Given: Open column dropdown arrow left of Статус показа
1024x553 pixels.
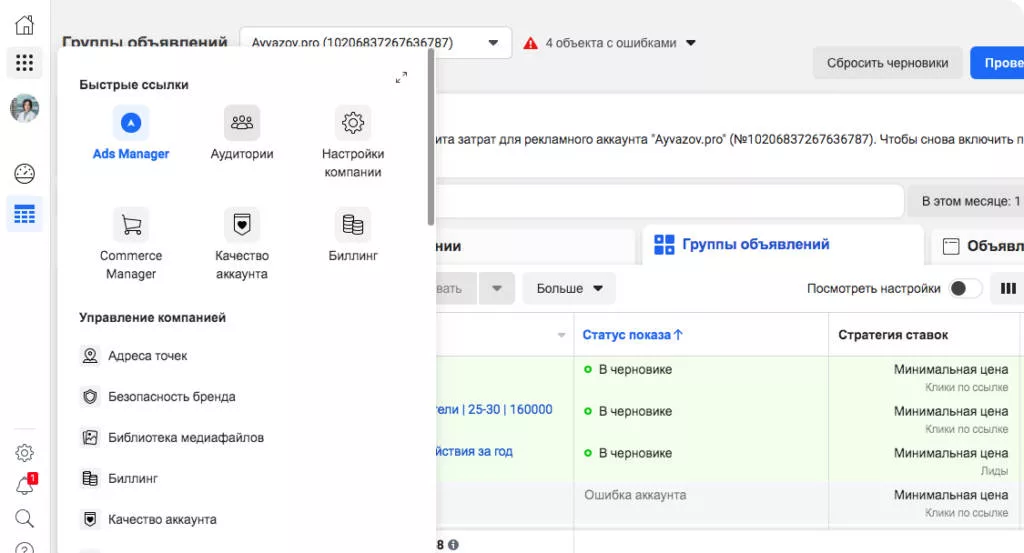Looking at the screenshot, I should pos(561,335).
